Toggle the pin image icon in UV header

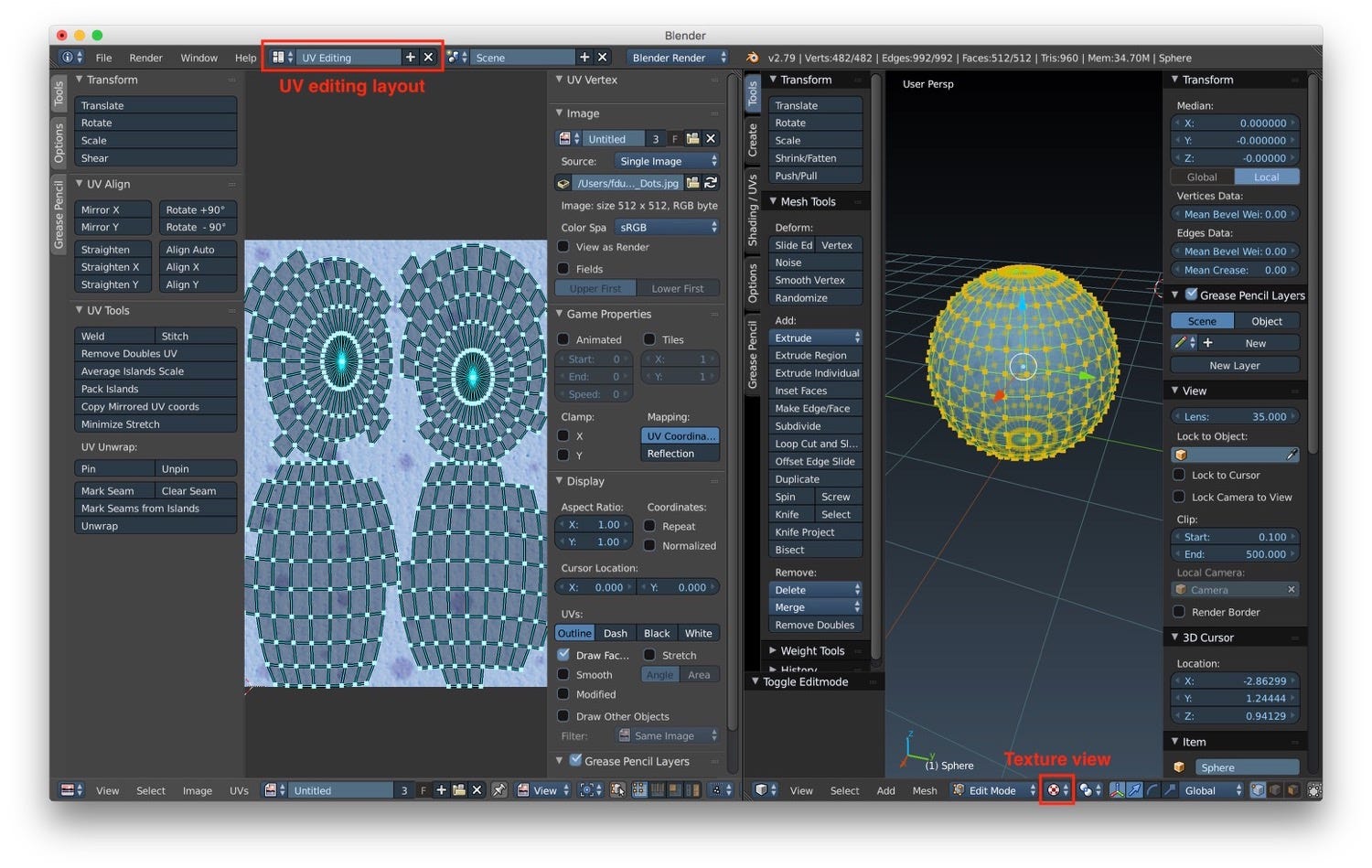(499, 790)
